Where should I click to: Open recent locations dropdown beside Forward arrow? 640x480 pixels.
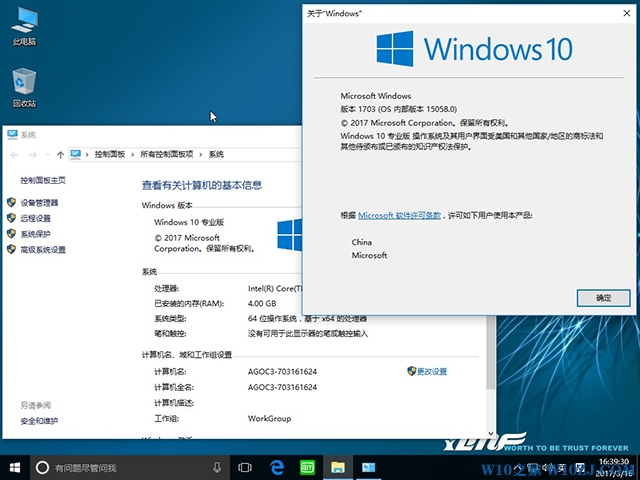click(47, 155)
